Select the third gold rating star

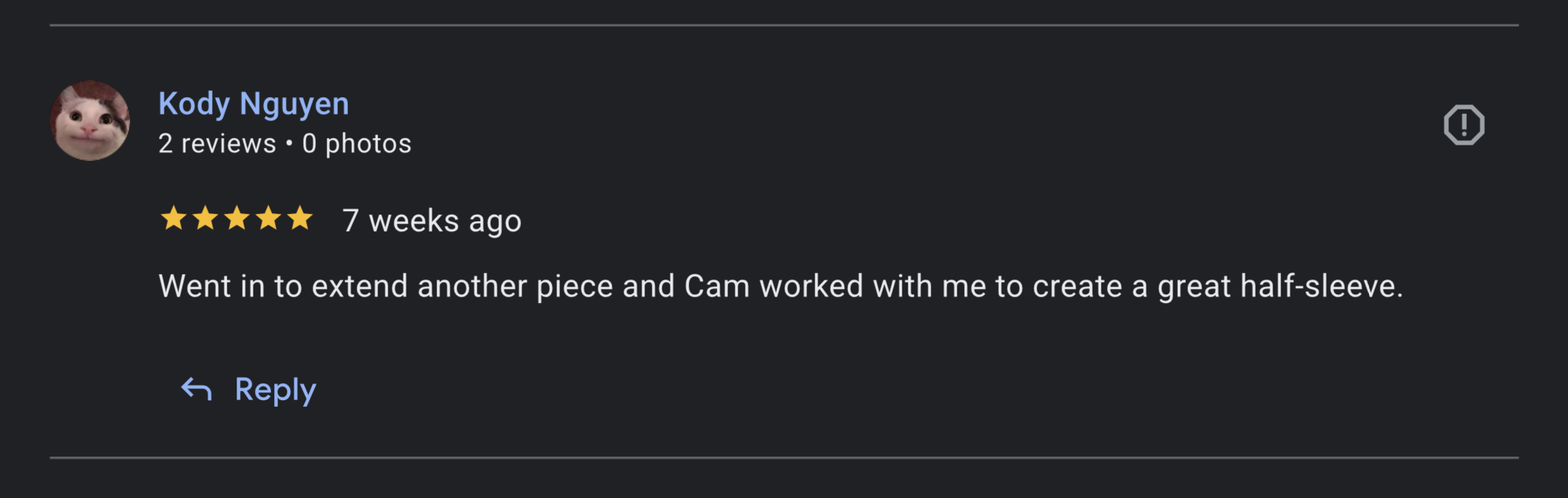point(237,219)
